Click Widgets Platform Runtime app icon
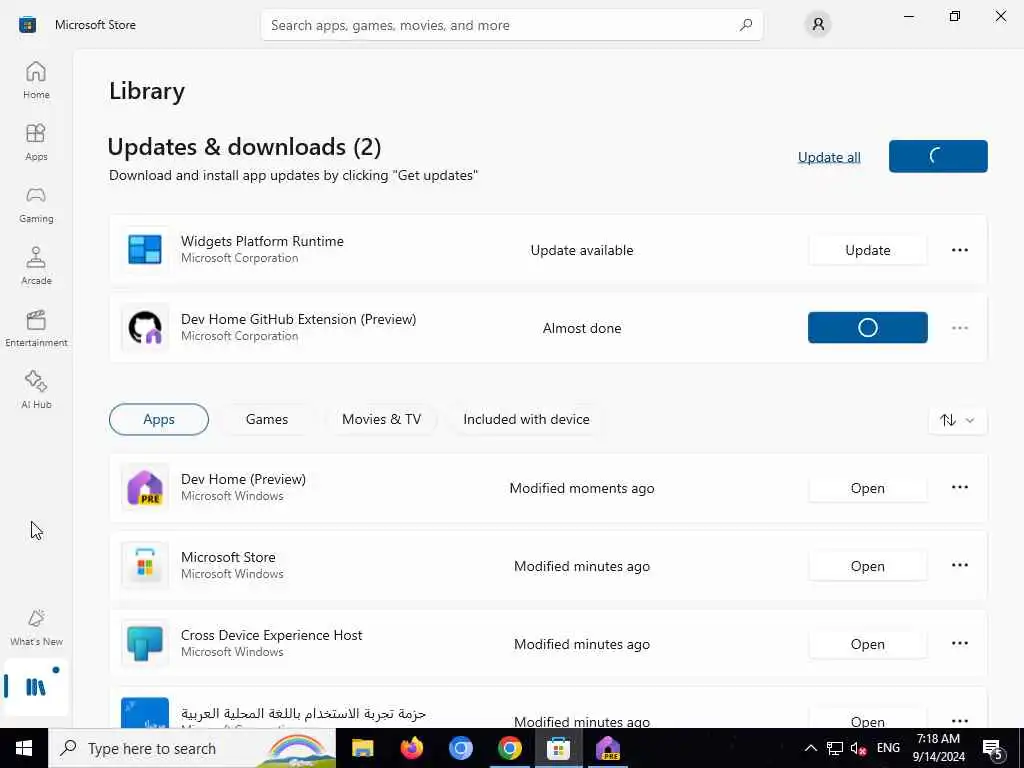Image resolution: width=1024 pixels, height=768 pixels. [145, 249]
